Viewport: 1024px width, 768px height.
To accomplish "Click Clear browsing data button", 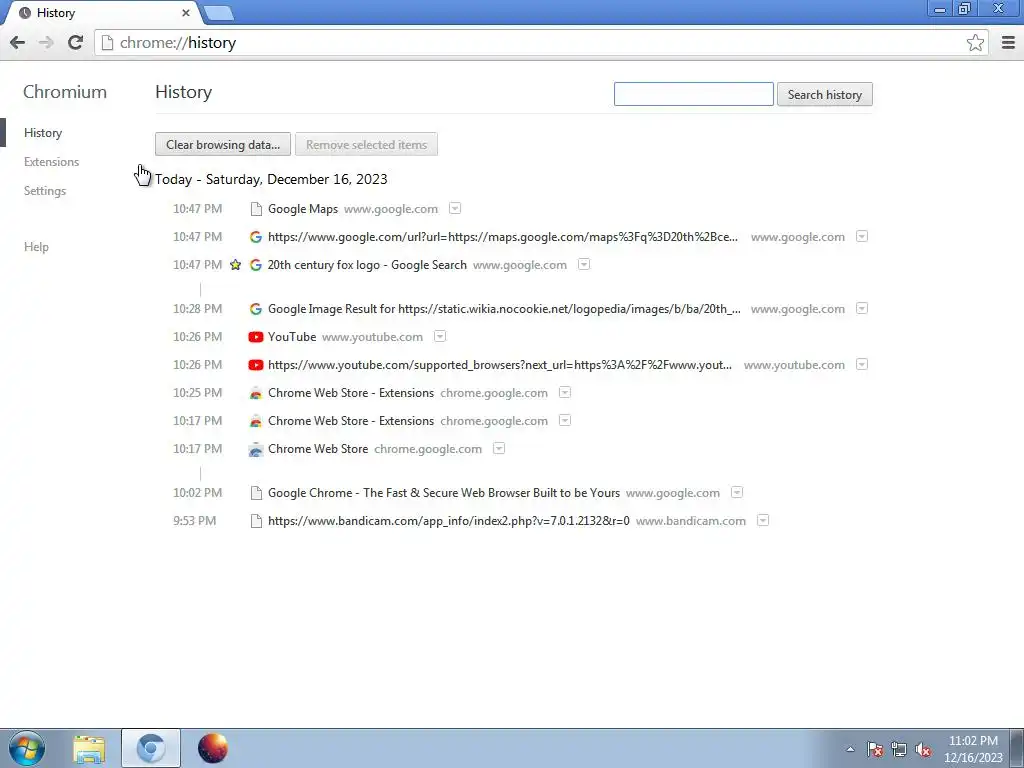I will click(x=223, y=145).
